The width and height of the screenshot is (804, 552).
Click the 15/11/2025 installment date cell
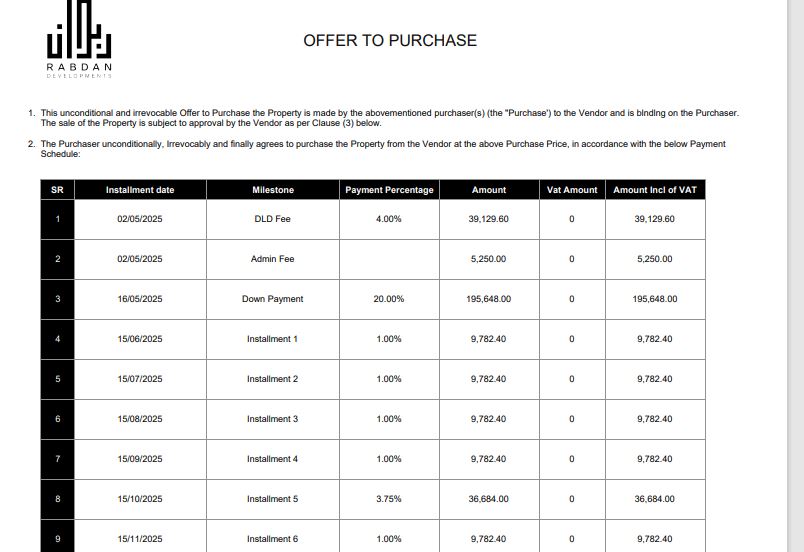pyautogui.click(x=140, y=537)
